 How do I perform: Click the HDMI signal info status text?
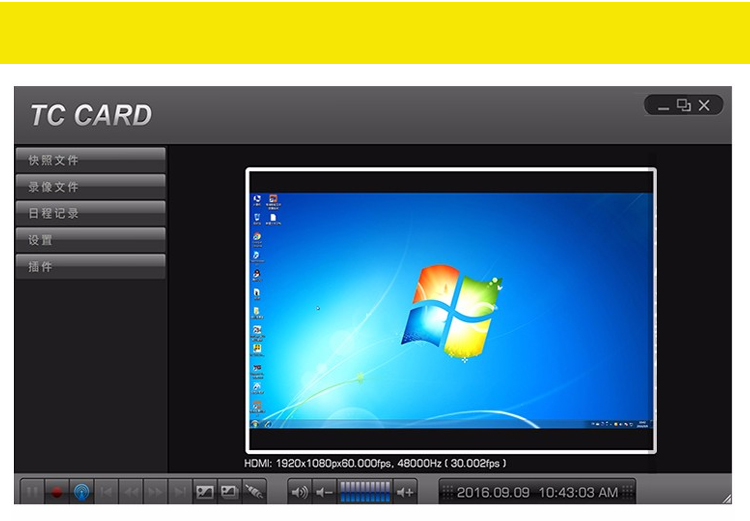pos(375,463)
